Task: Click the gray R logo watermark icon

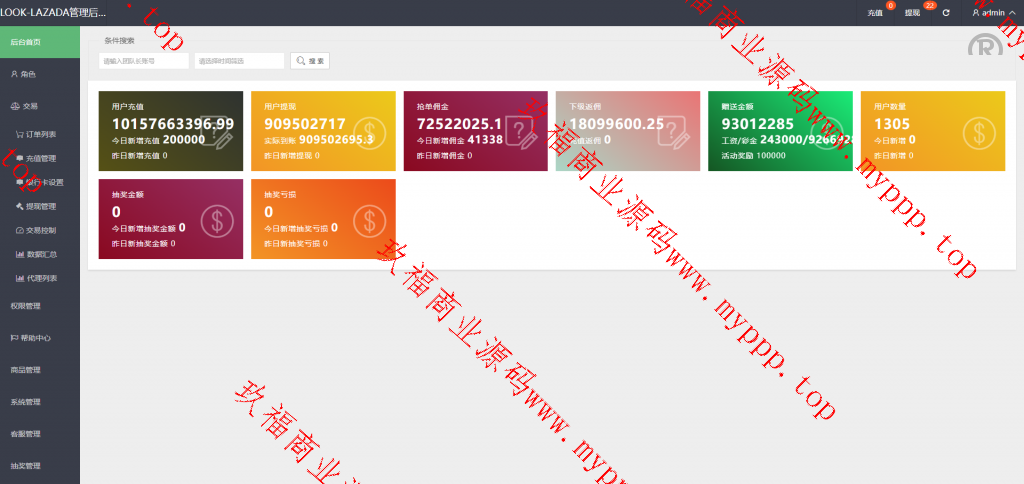Action: (984, 48)
